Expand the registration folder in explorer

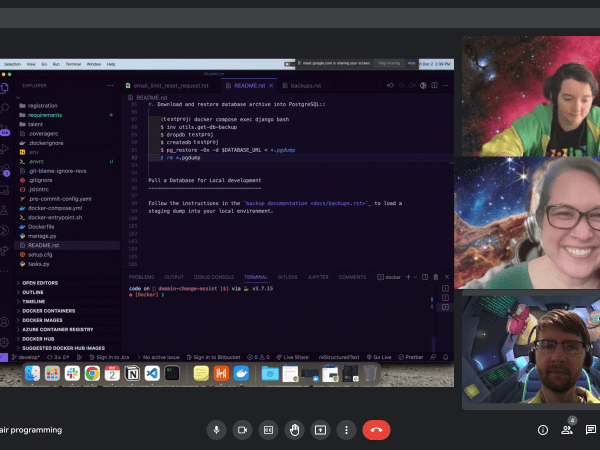[x=43, y=105]
